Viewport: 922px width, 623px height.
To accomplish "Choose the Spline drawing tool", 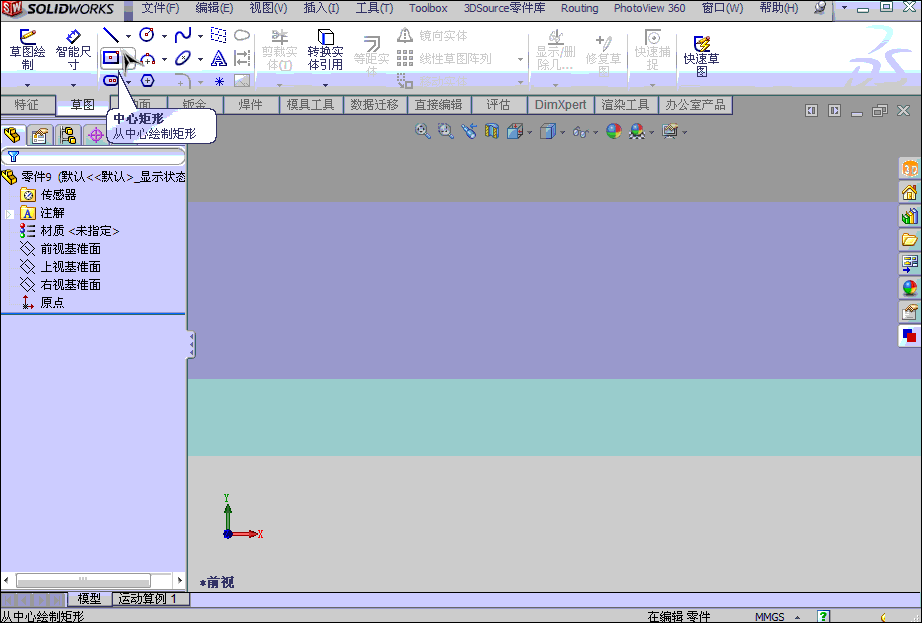I will click(183, 35).
